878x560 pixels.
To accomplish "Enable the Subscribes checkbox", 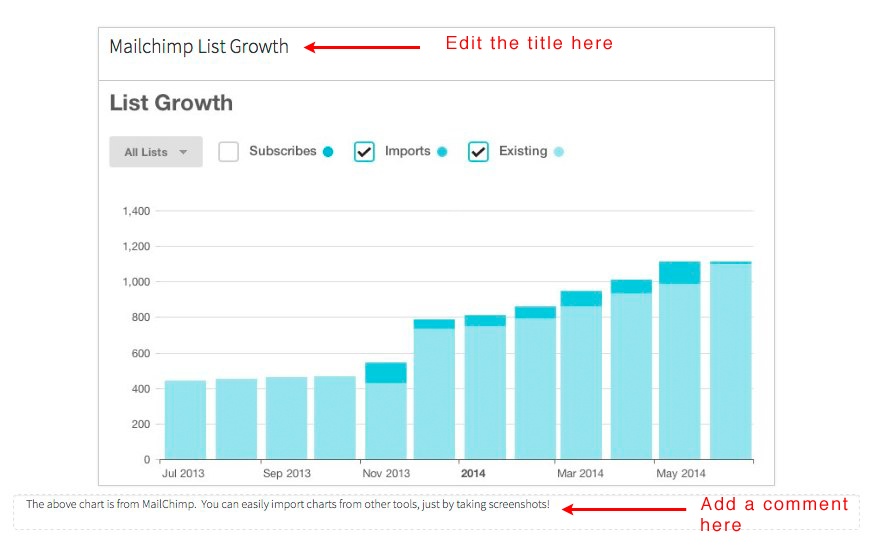I will tap(228, 152).
